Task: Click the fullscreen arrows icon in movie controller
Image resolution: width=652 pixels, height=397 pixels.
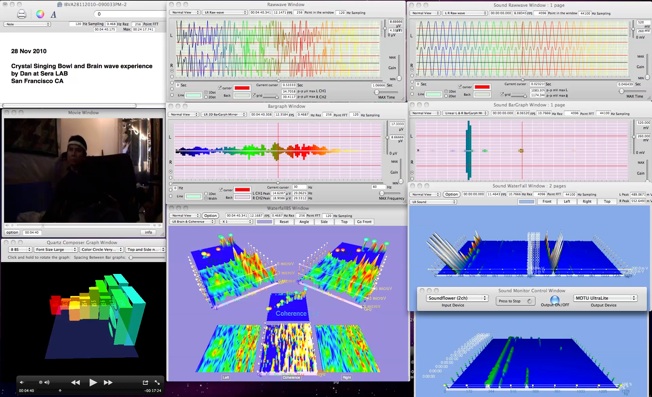Action: click(x=157, y=382)
